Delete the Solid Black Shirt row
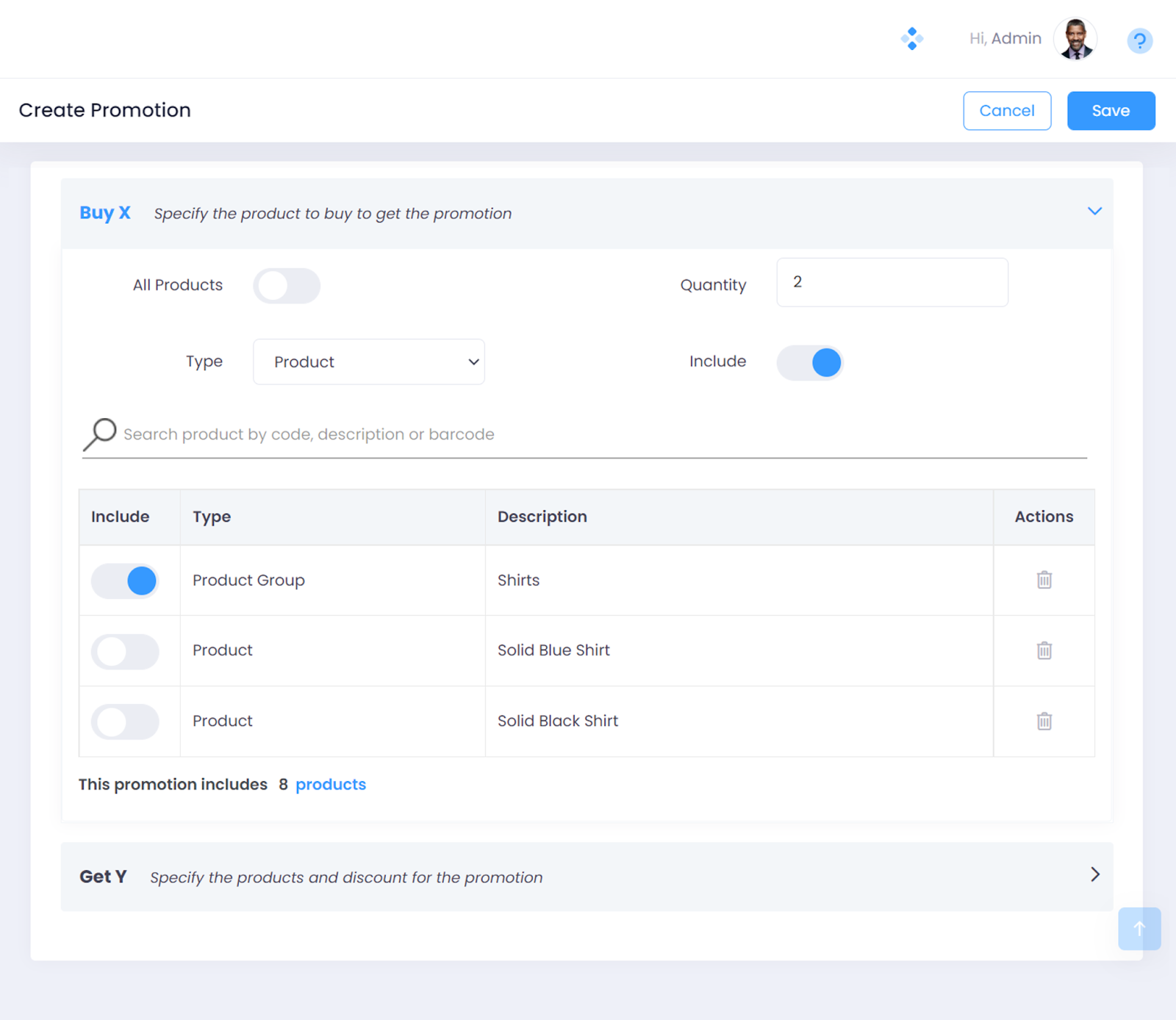 (1044, 721)
